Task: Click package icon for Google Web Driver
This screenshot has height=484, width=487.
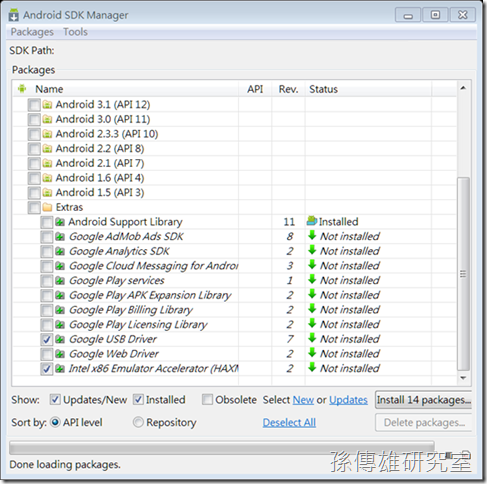Action: [60, 354]
